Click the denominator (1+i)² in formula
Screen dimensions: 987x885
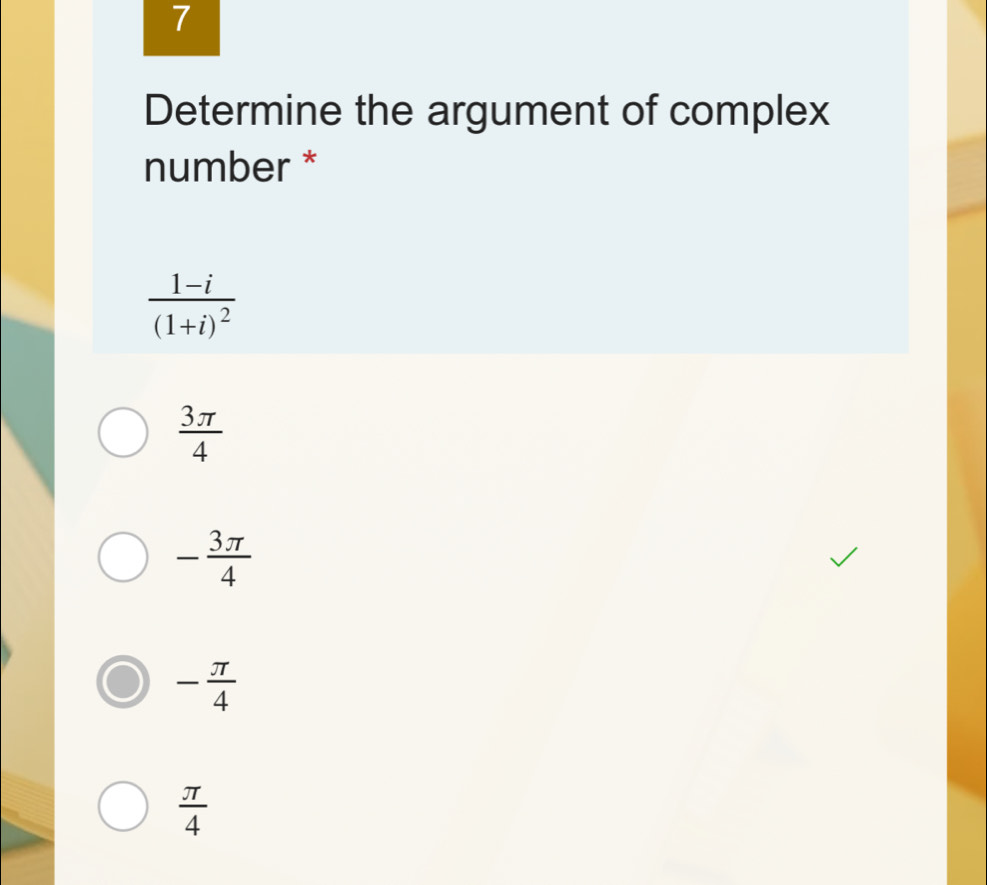click(192, 322)
